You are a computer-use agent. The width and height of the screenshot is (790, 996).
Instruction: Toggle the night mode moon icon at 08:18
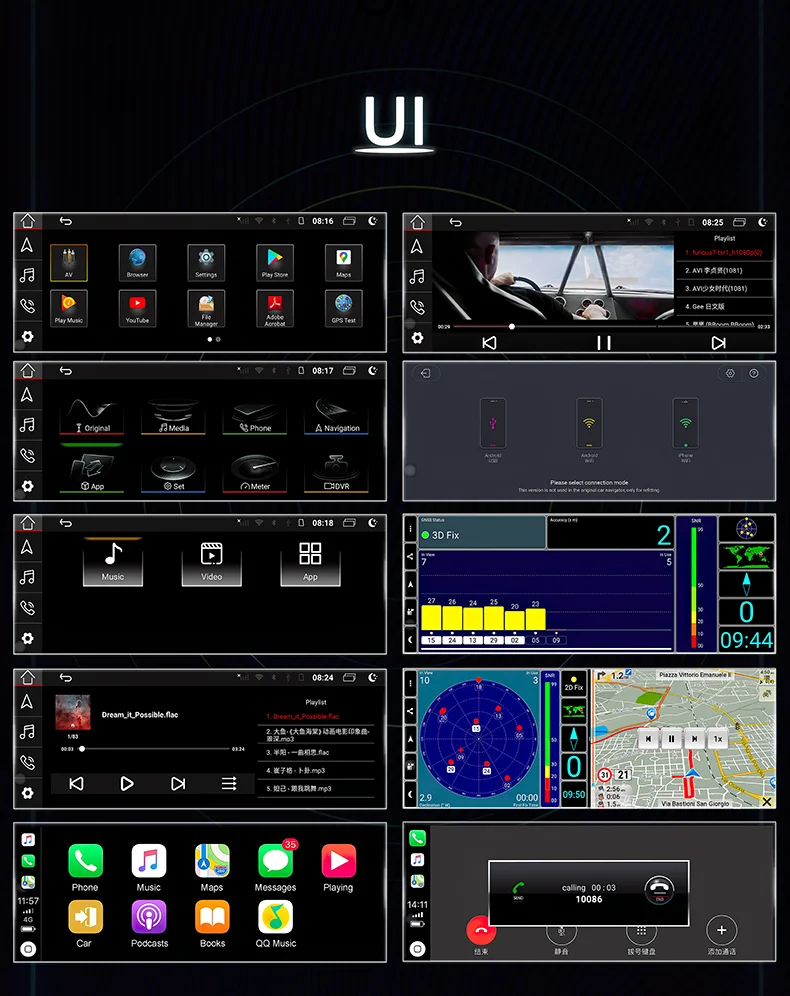pos(373,523)
